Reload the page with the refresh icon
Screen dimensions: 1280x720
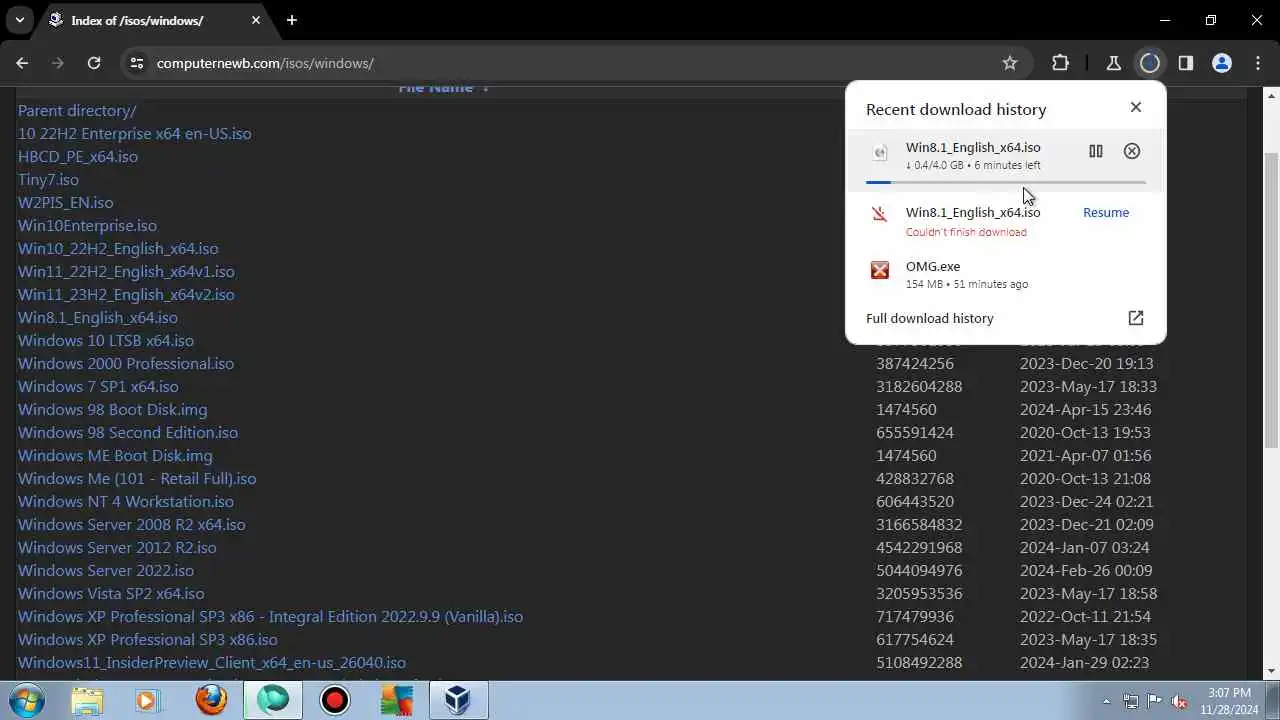94,63
